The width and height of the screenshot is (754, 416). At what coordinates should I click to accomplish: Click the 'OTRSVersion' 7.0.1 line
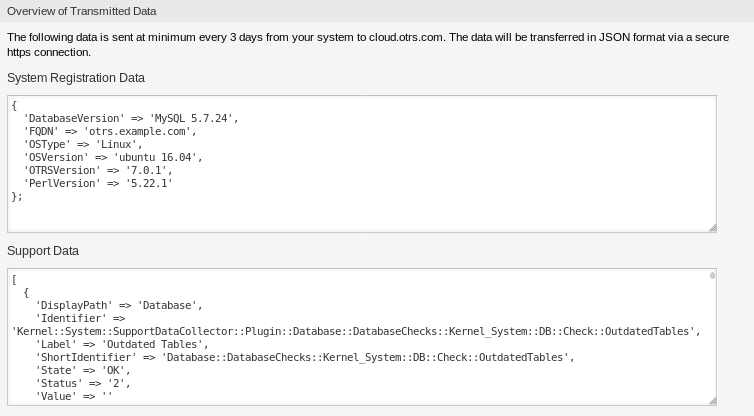pyautogui.click(x=98, y=170)
